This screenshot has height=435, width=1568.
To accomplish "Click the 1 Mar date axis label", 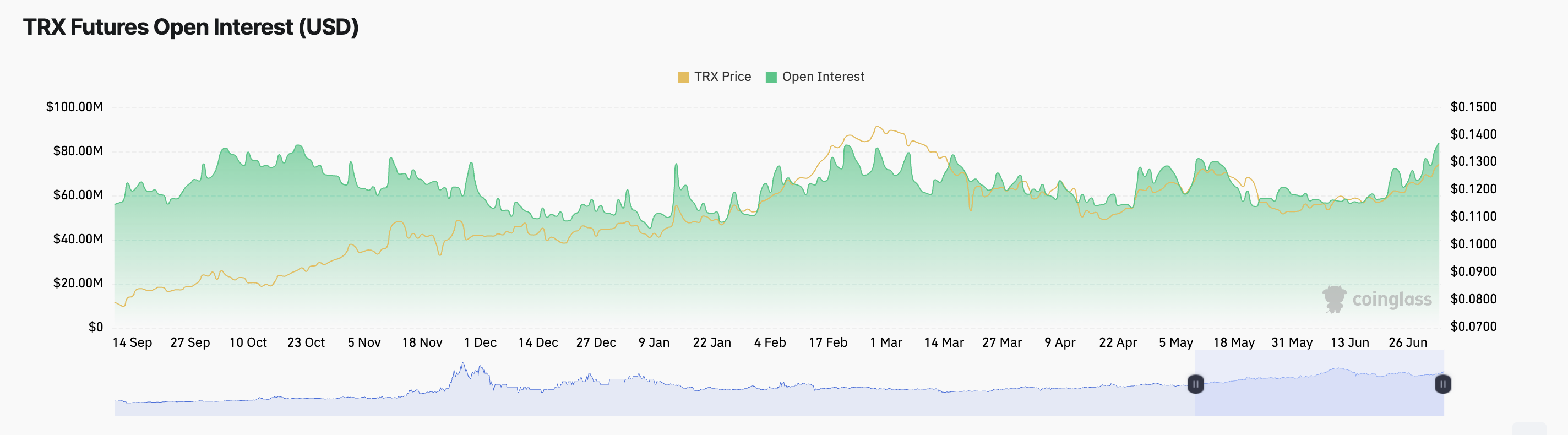I will click(x=886, y=342).
